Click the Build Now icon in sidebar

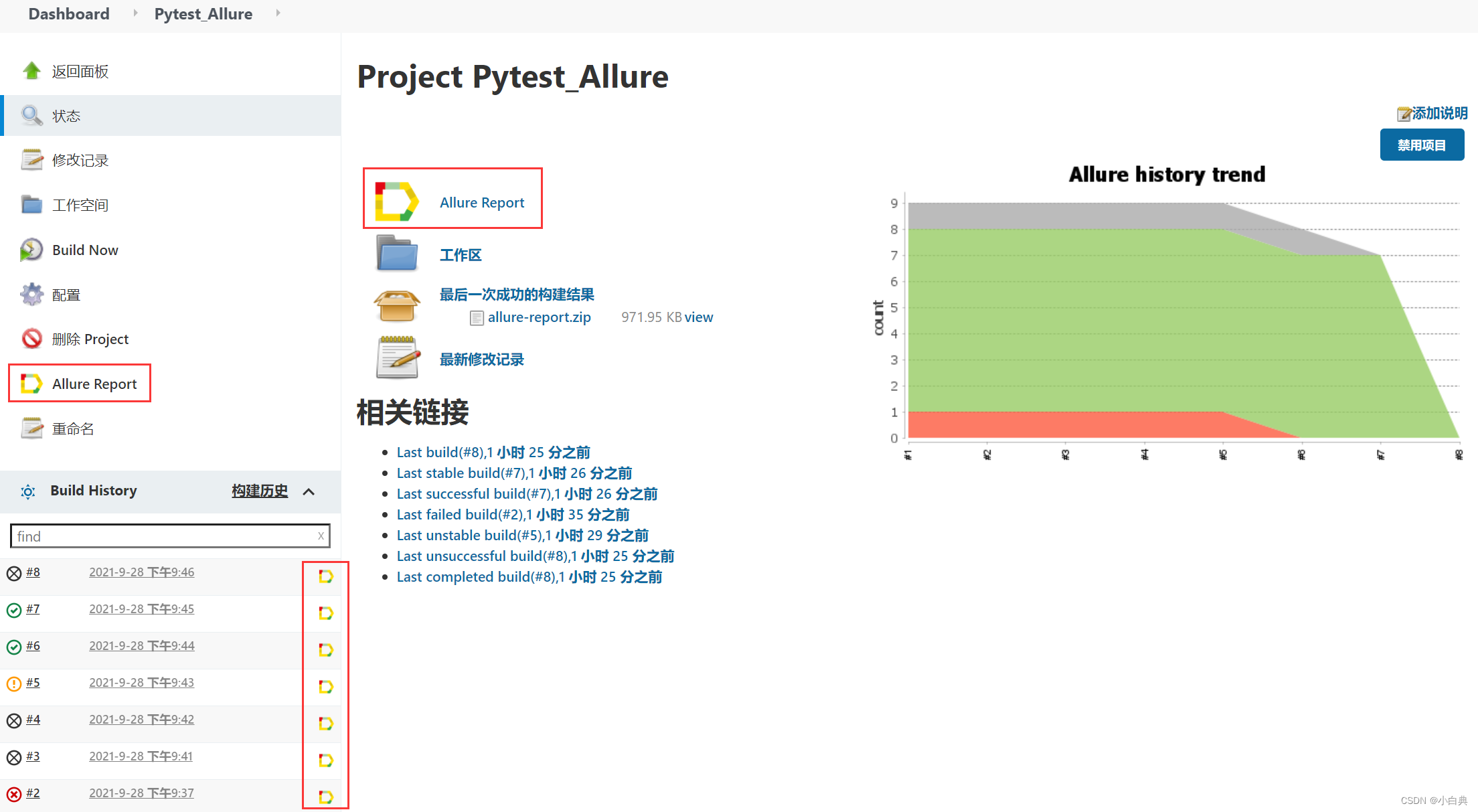click(x=31, y=249)
